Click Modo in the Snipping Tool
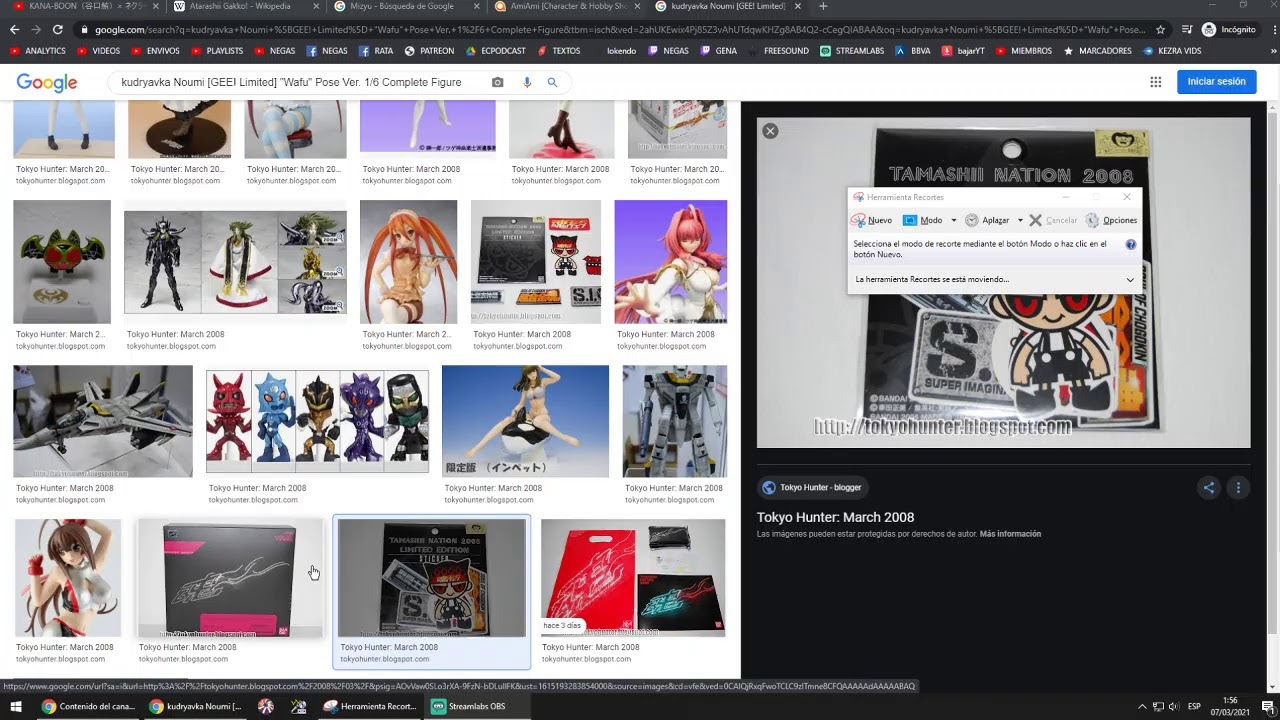This screenshot has height=720, width=1280. (923, 220)
